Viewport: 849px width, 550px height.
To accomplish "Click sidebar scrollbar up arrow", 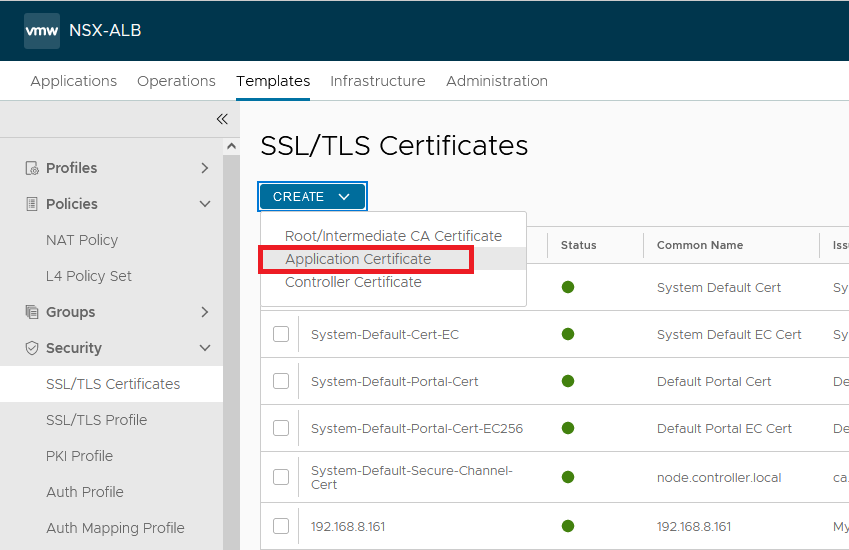I will click(231, 146).
